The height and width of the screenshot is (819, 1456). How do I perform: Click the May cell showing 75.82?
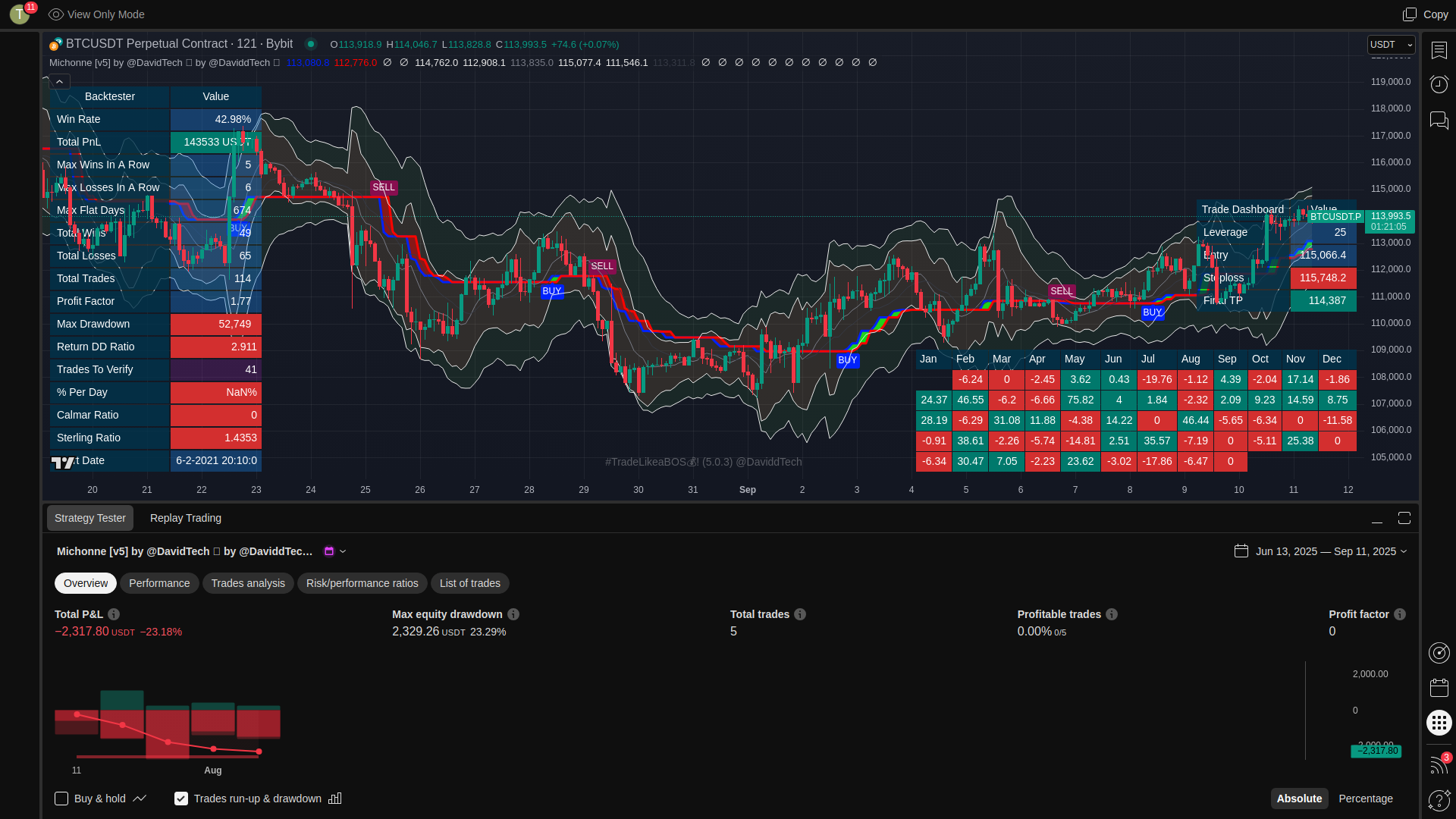1081,400
